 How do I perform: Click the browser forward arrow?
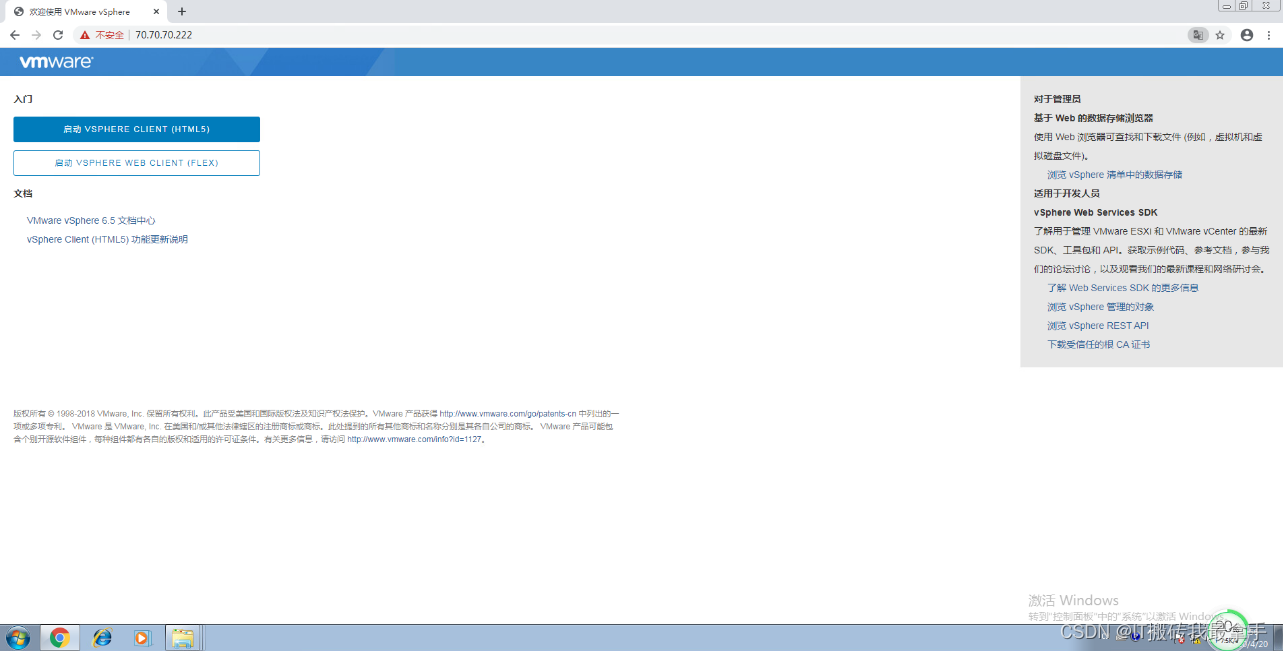(x=36, y=35)
